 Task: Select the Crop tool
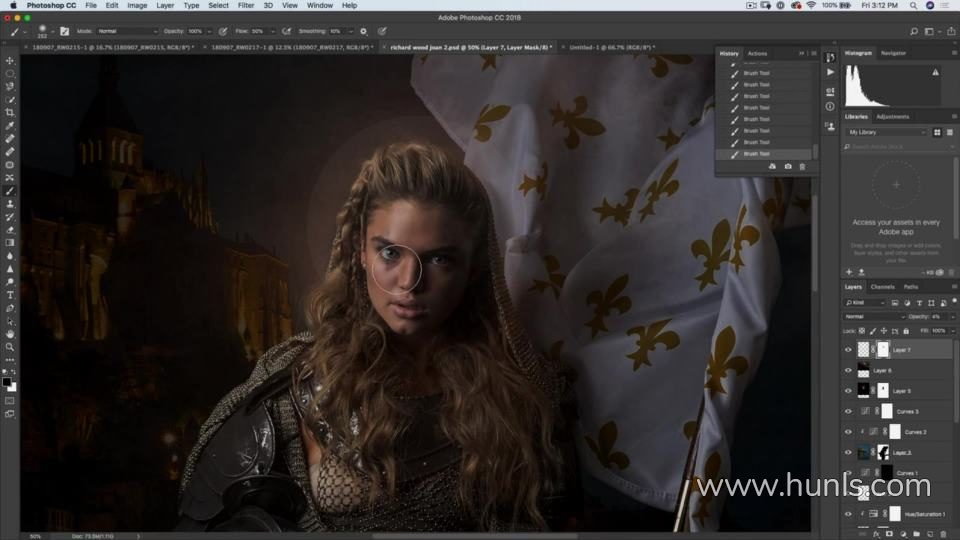(10, 113)
